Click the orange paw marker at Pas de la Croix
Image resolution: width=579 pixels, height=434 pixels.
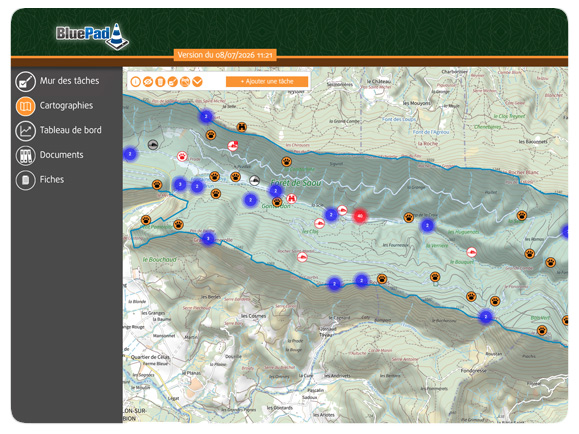pos(408,218)
